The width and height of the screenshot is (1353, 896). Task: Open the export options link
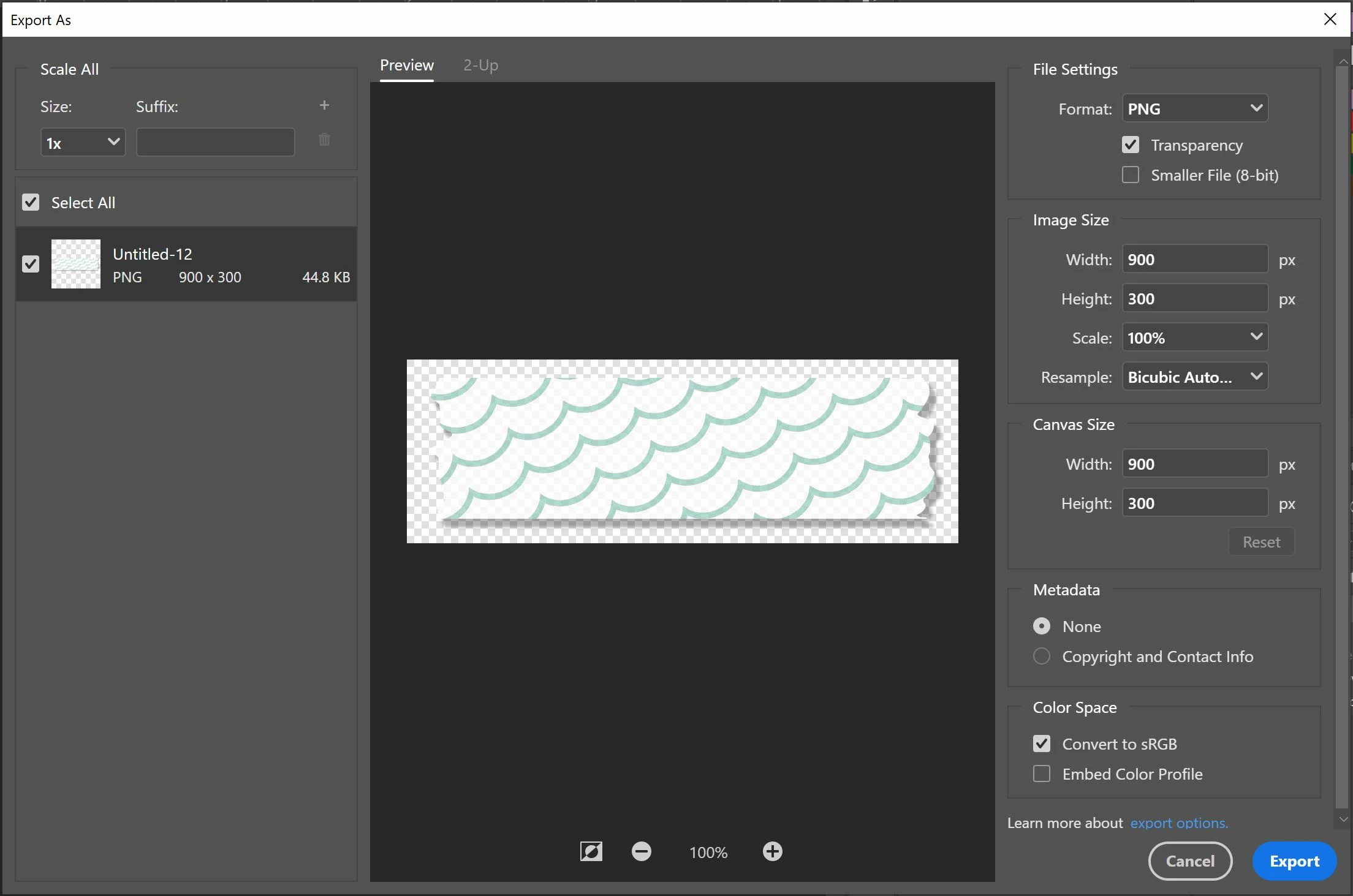pyautogui.click(x=1178, y=823)
